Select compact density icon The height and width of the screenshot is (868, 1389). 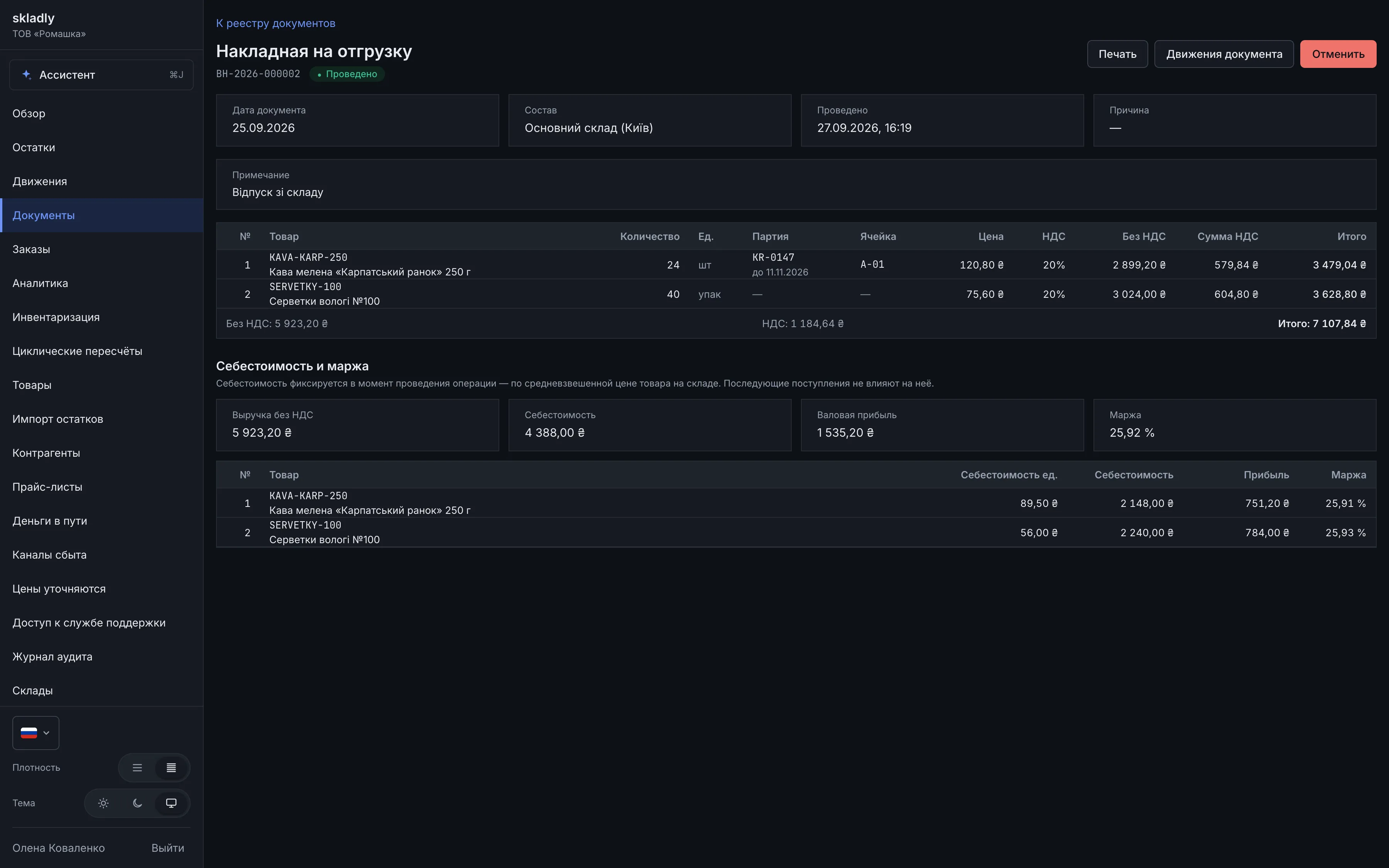coord(171,768)
